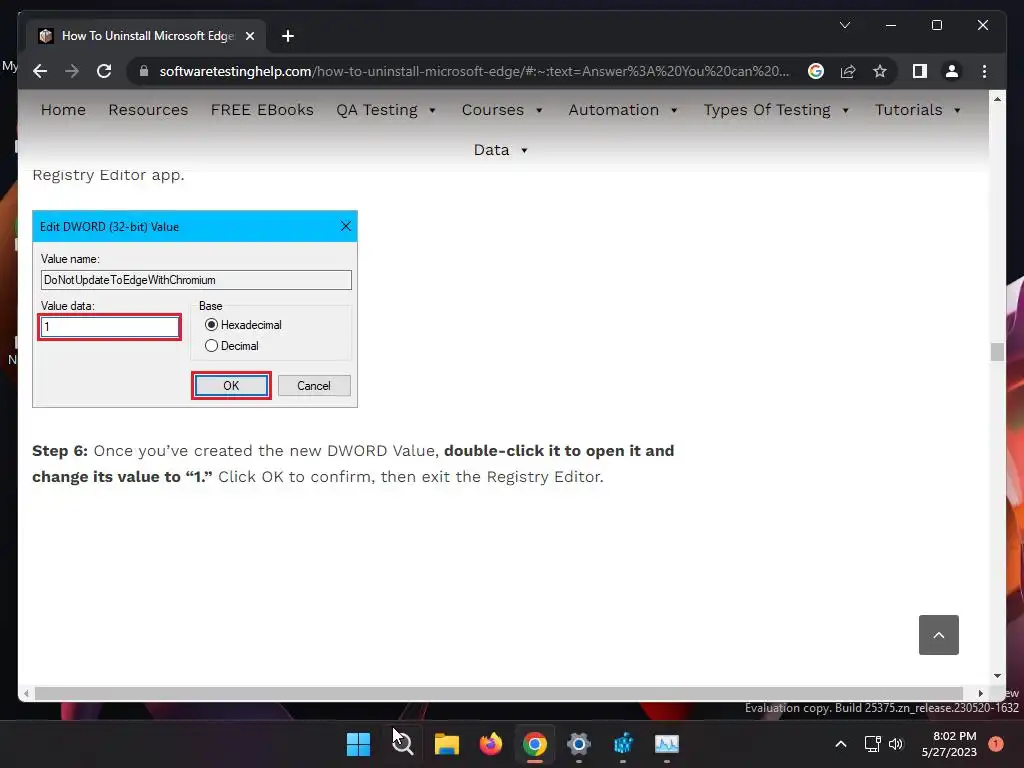Open Chrome side panel

(x=920, y=71)
